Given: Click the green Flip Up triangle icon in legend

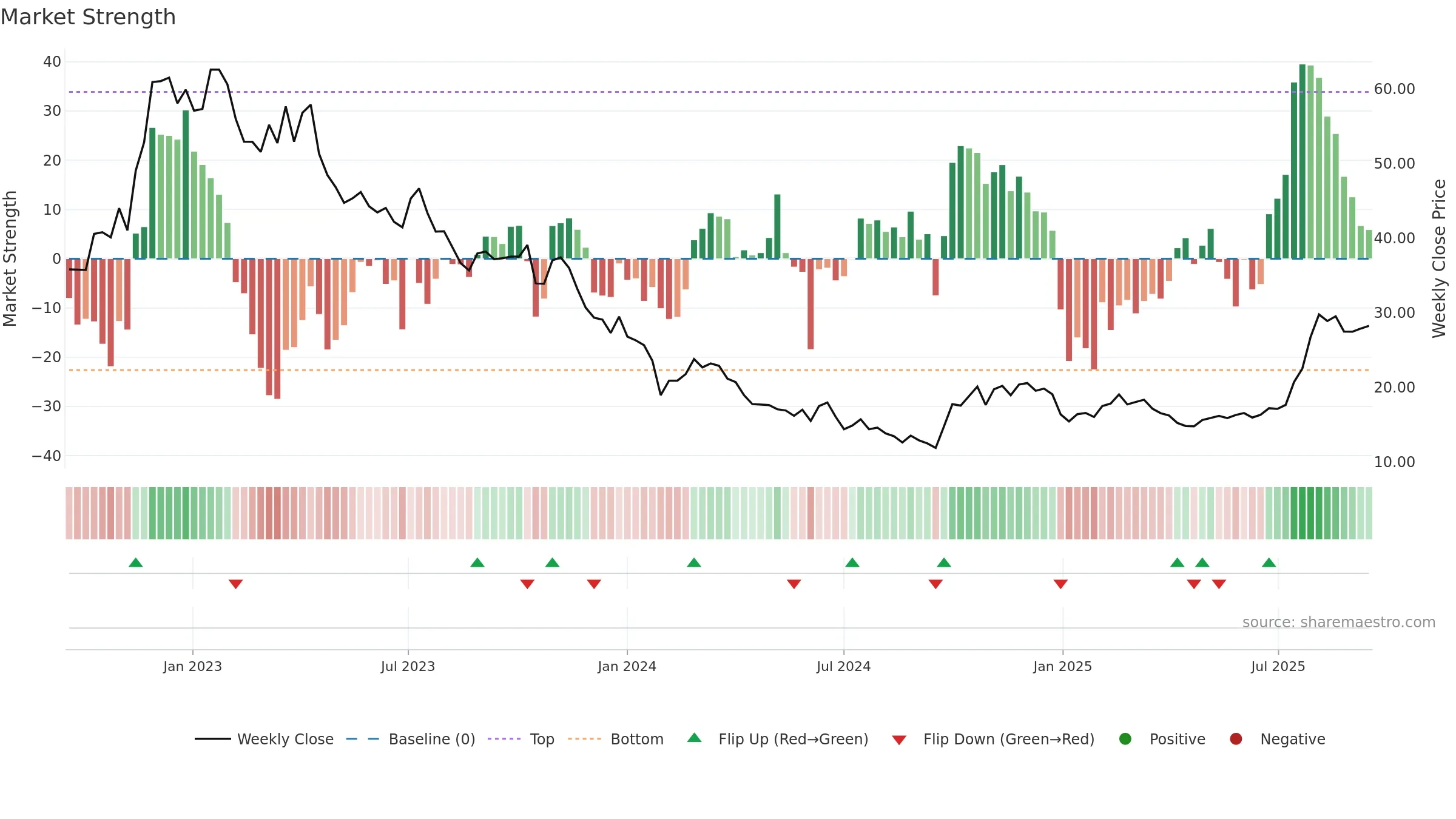Looking at the screenshot, I should pos(695,738).
